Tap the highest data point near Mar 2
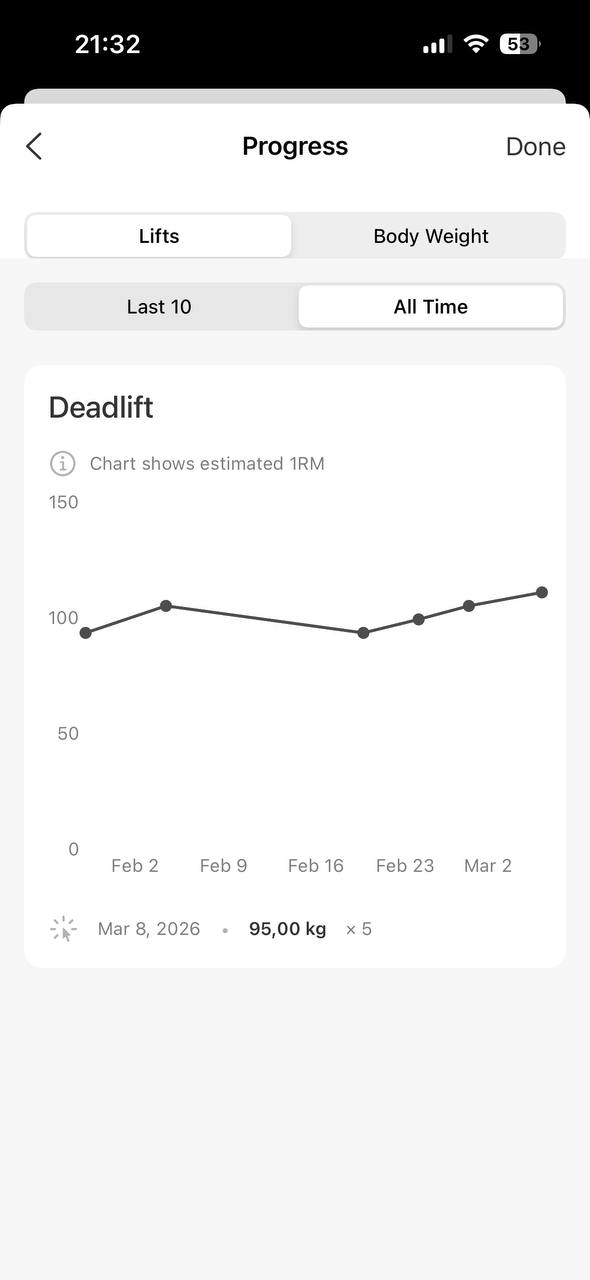 coord(542,592)
